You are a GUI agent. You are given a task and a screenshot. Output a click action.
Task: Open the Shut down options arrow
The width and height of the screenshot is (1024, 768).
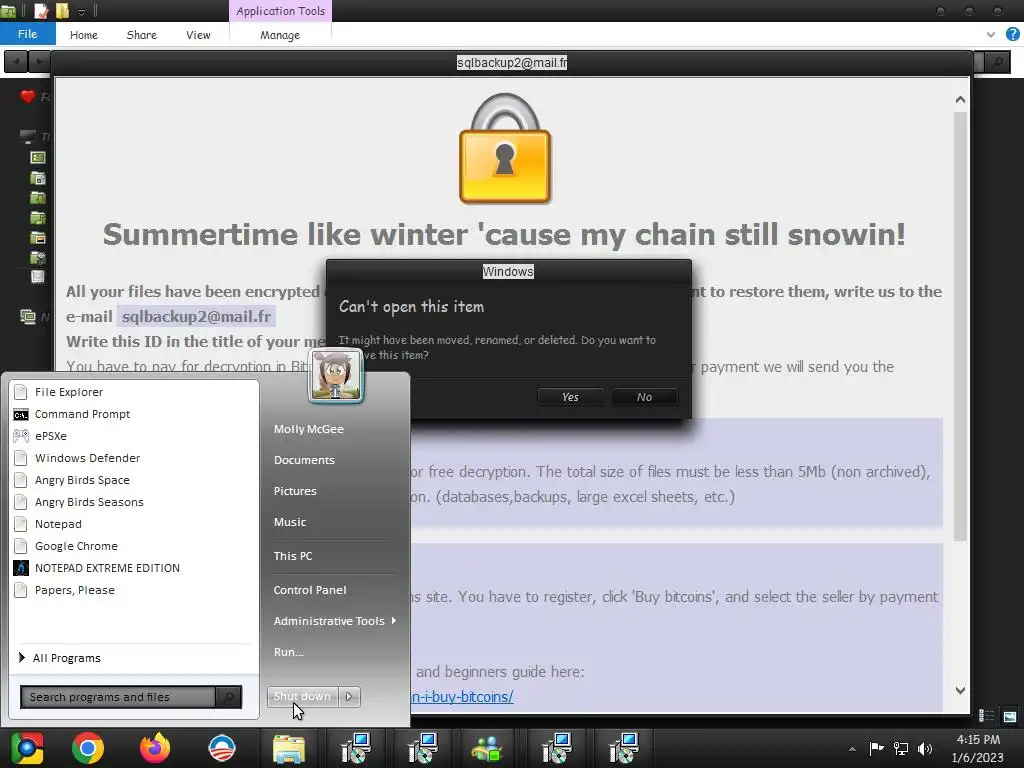(349, 696)
